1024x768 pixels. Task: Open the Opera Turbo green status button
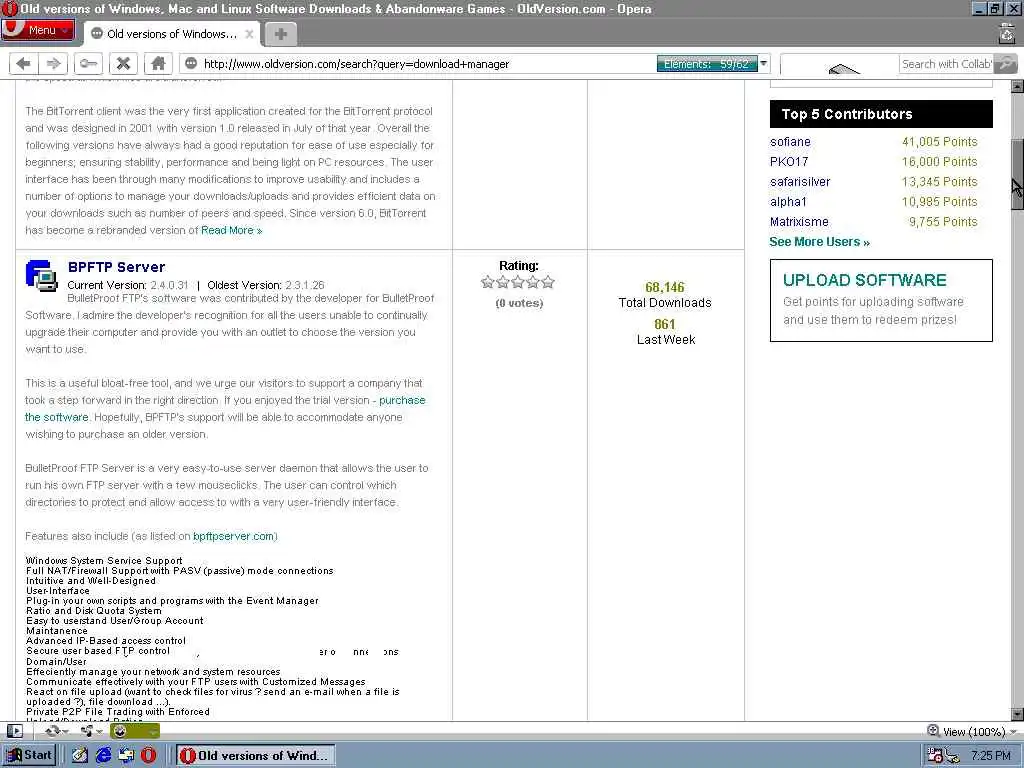click(x=135, y=731)
